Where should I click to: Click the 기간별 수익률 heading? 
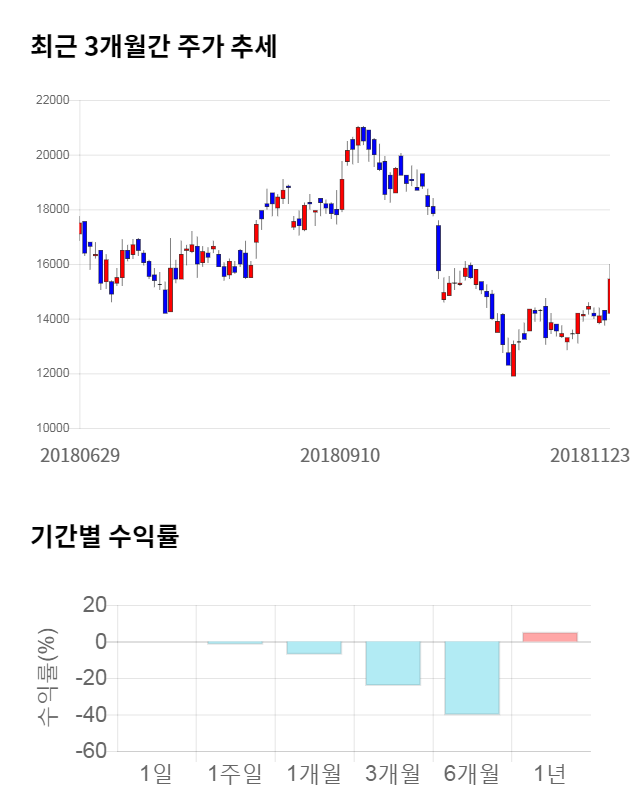point(104,536)
